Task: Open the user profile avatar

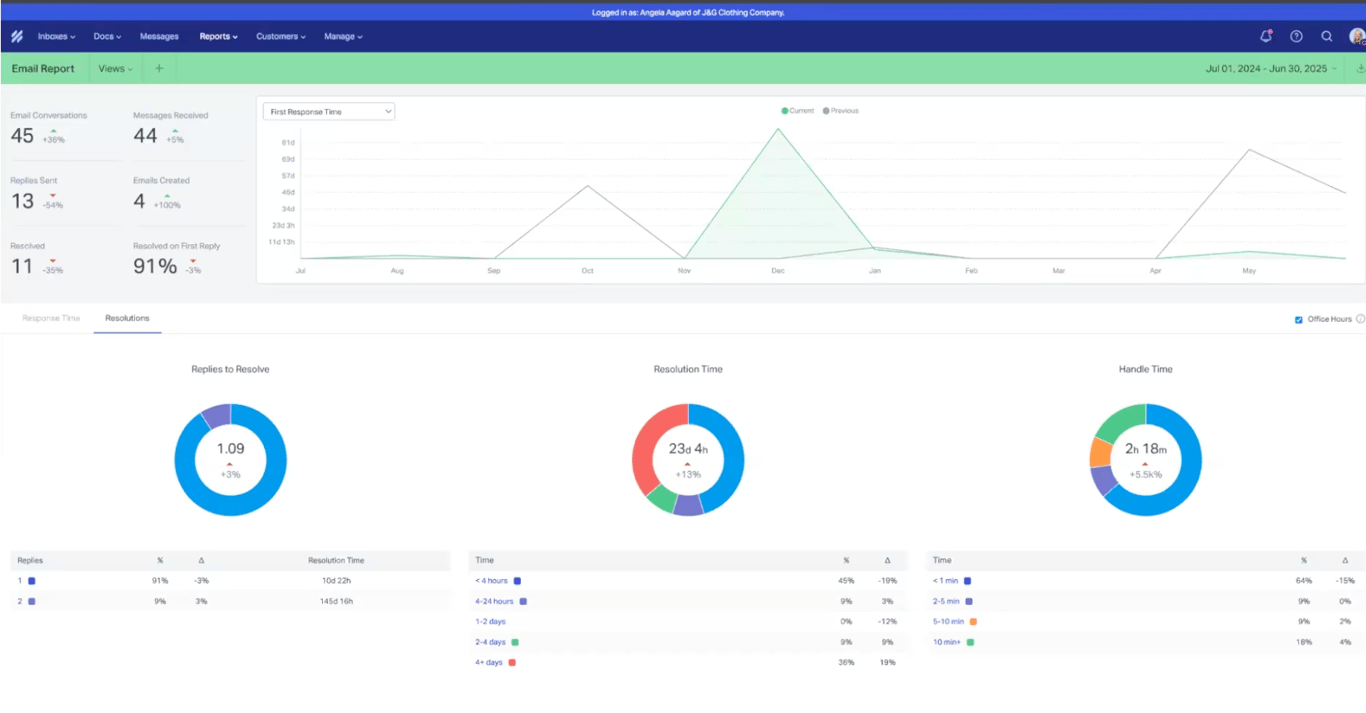Action: click(1357, 36)
